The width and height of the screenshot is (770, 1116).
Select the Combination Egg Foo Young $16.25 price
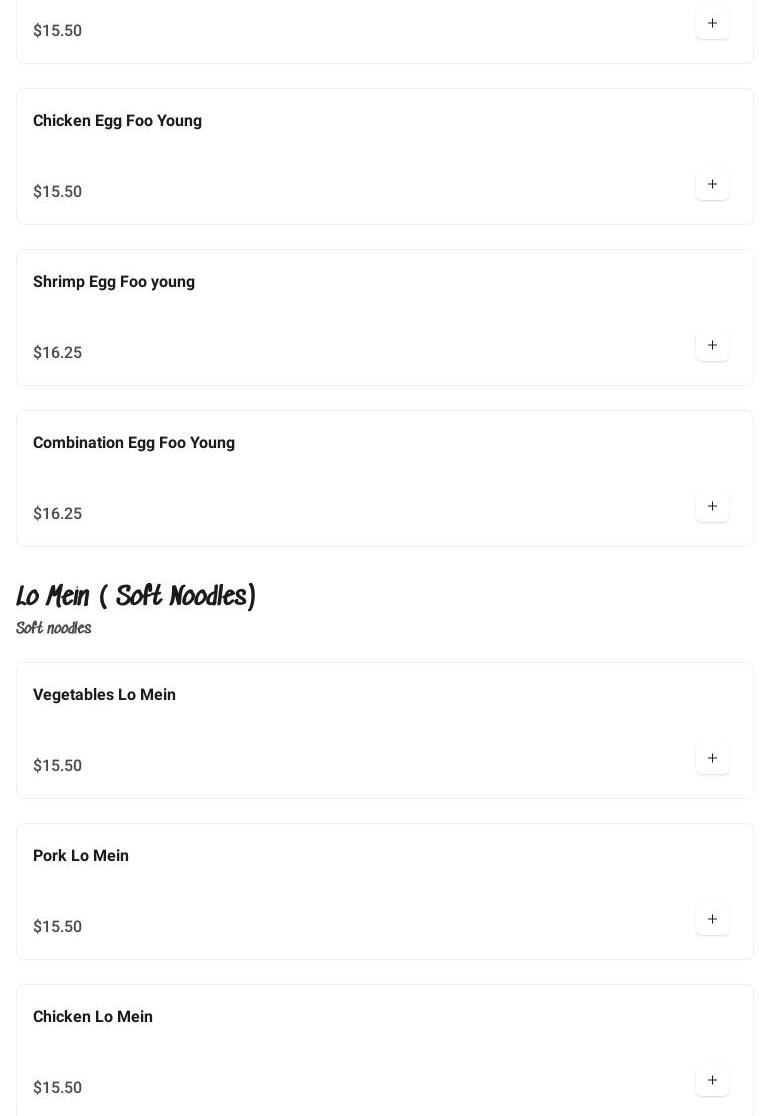(x=58, y=514)
